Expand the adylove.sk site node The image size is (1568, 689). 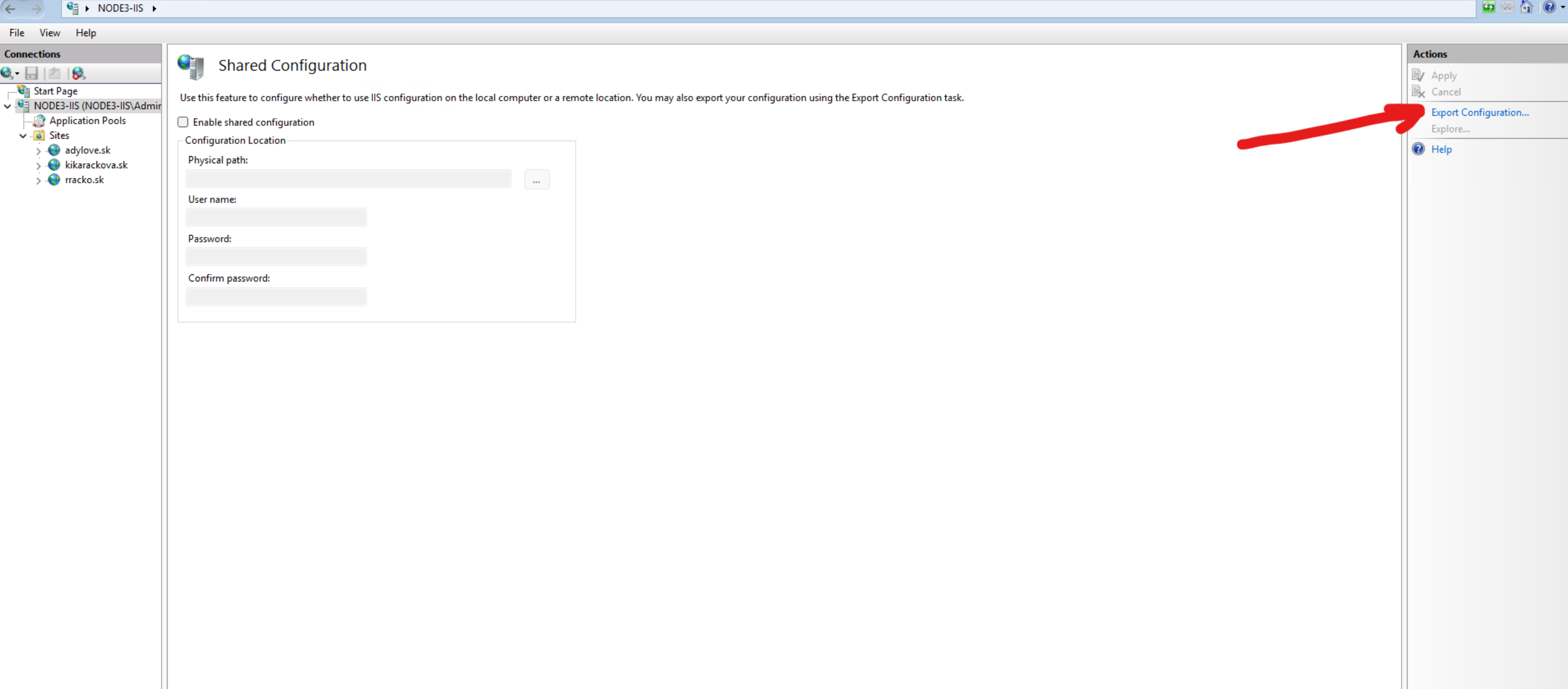[39, 151]
